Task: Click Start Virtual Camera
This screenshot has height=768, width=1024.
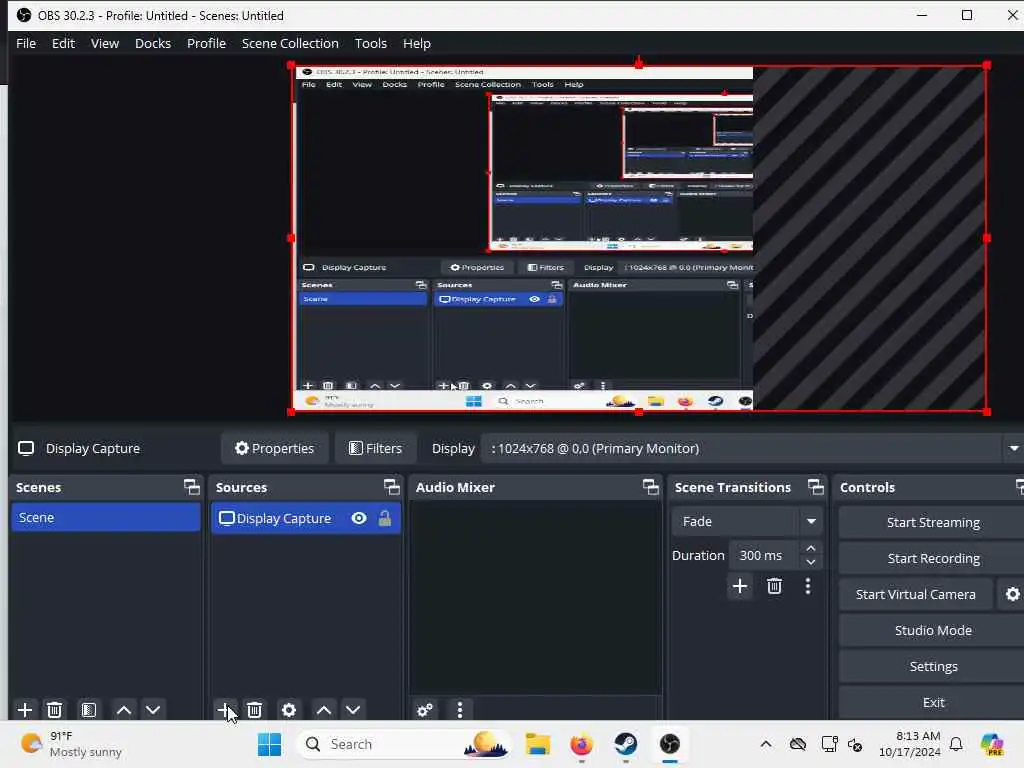Action: [x=916, y=594]
